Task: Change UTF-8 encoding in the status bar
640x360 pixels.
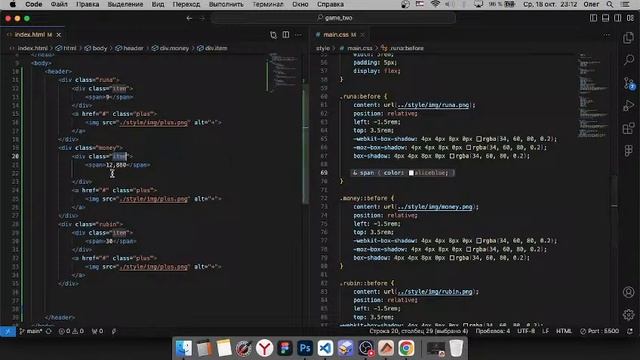Action: [526, 331]
